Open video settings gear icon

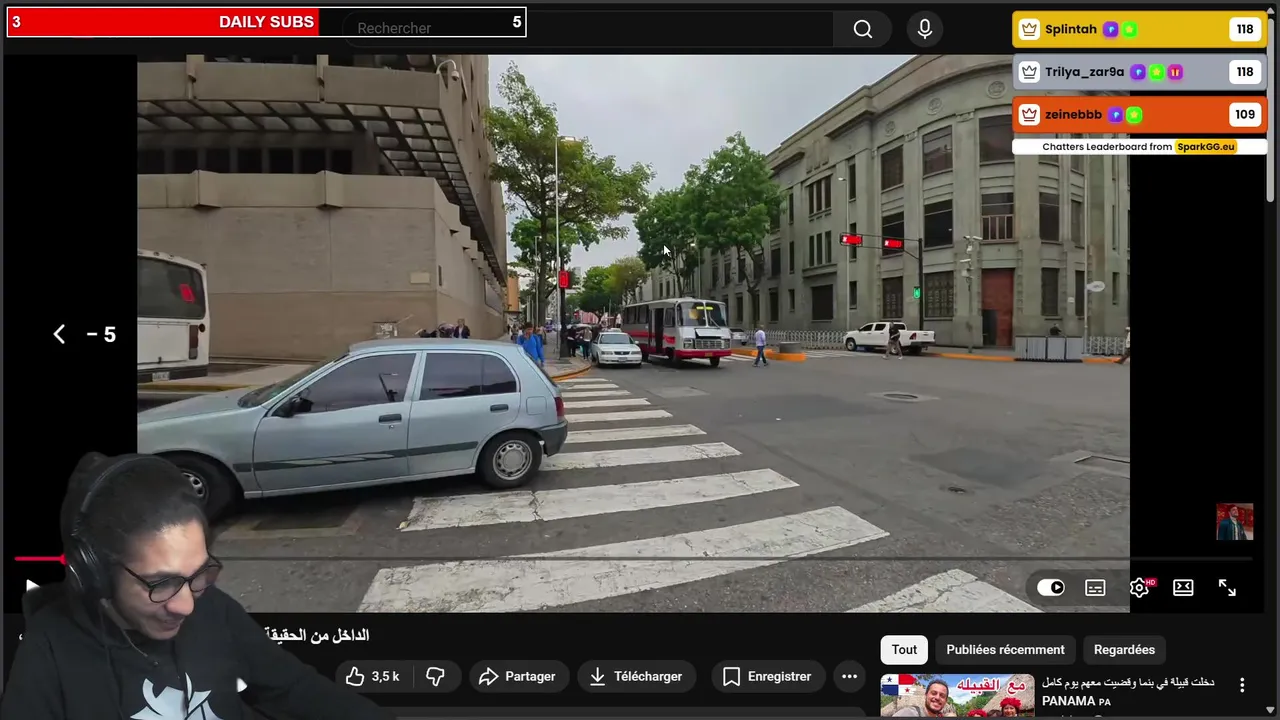1139,587
